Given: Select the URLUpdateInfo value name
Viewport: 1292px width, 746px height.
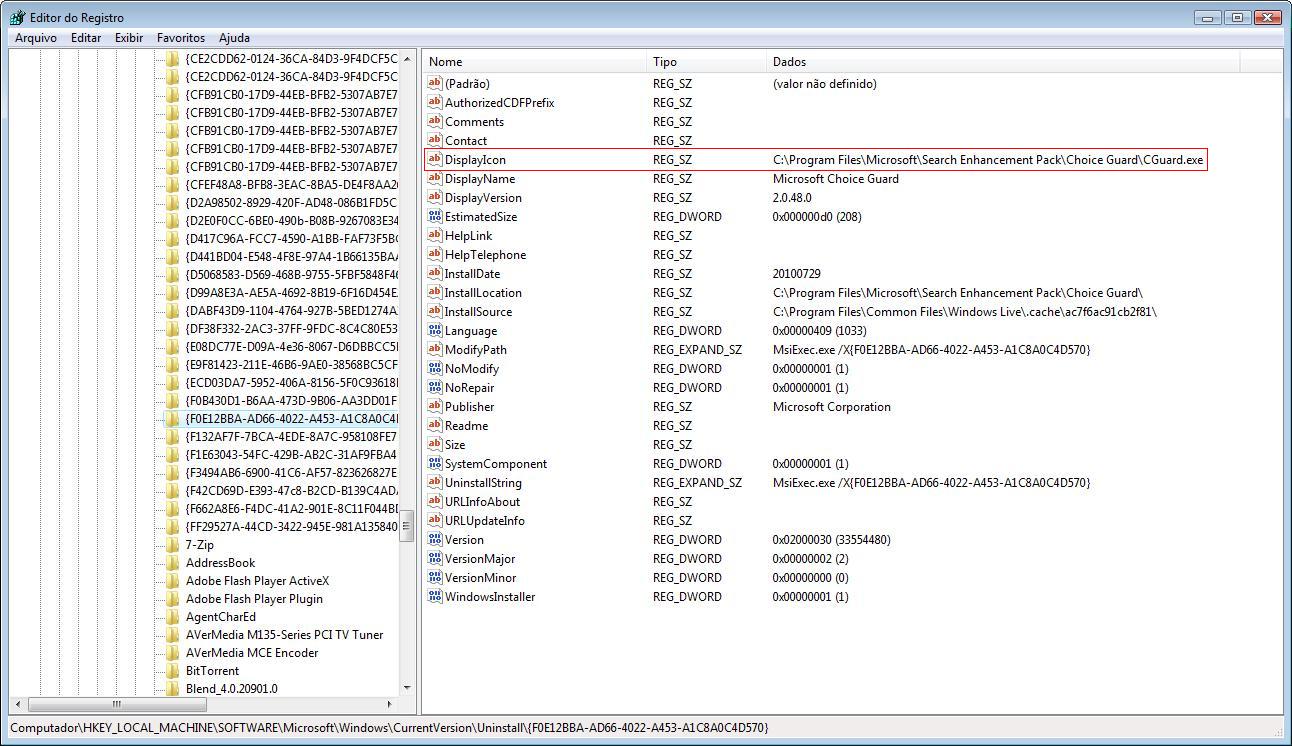Looking at the screenshot, I should click(485, 520).
